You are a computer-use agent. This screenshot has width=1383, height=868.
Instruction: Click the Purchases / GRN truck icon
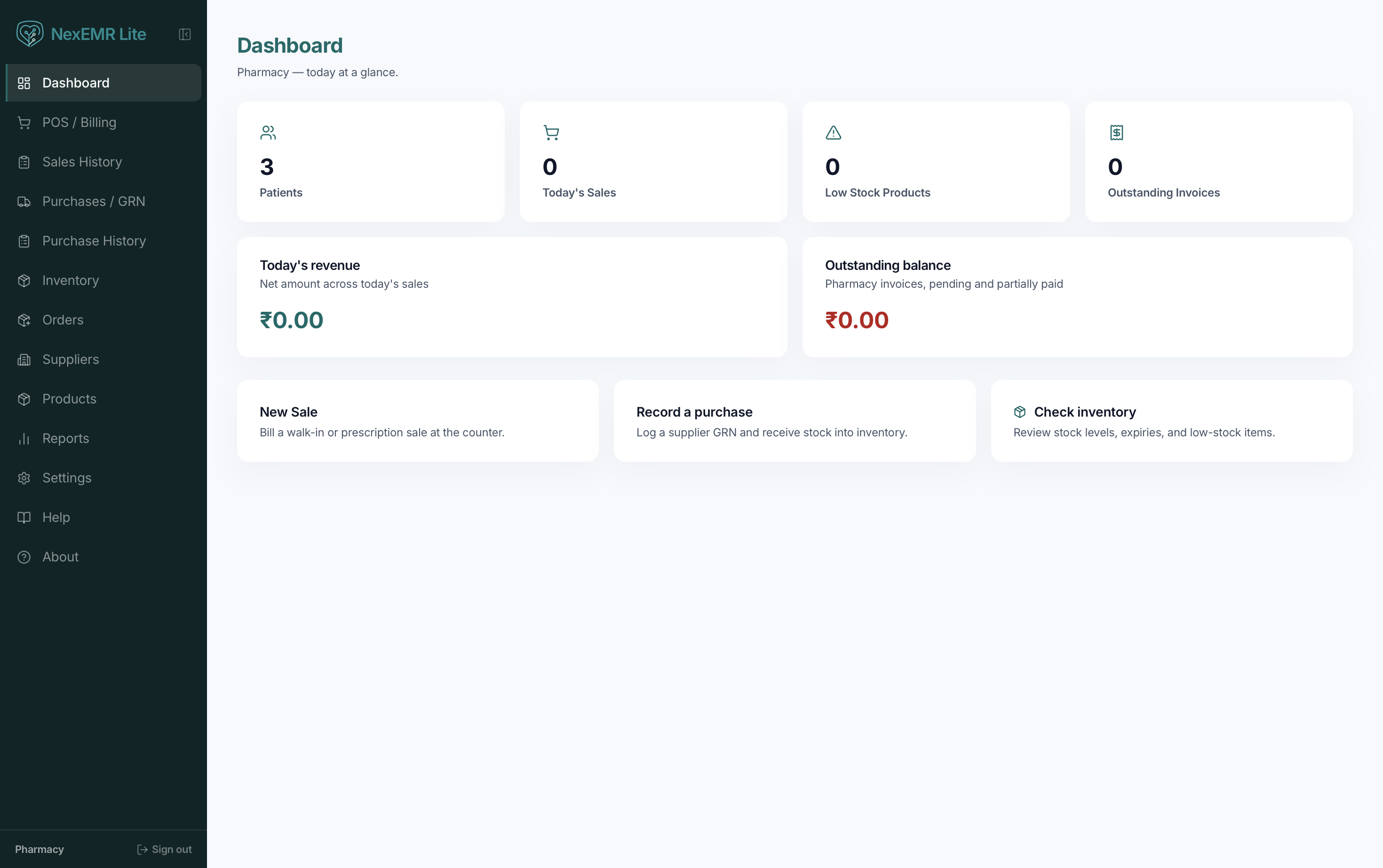tap(24, 202)
